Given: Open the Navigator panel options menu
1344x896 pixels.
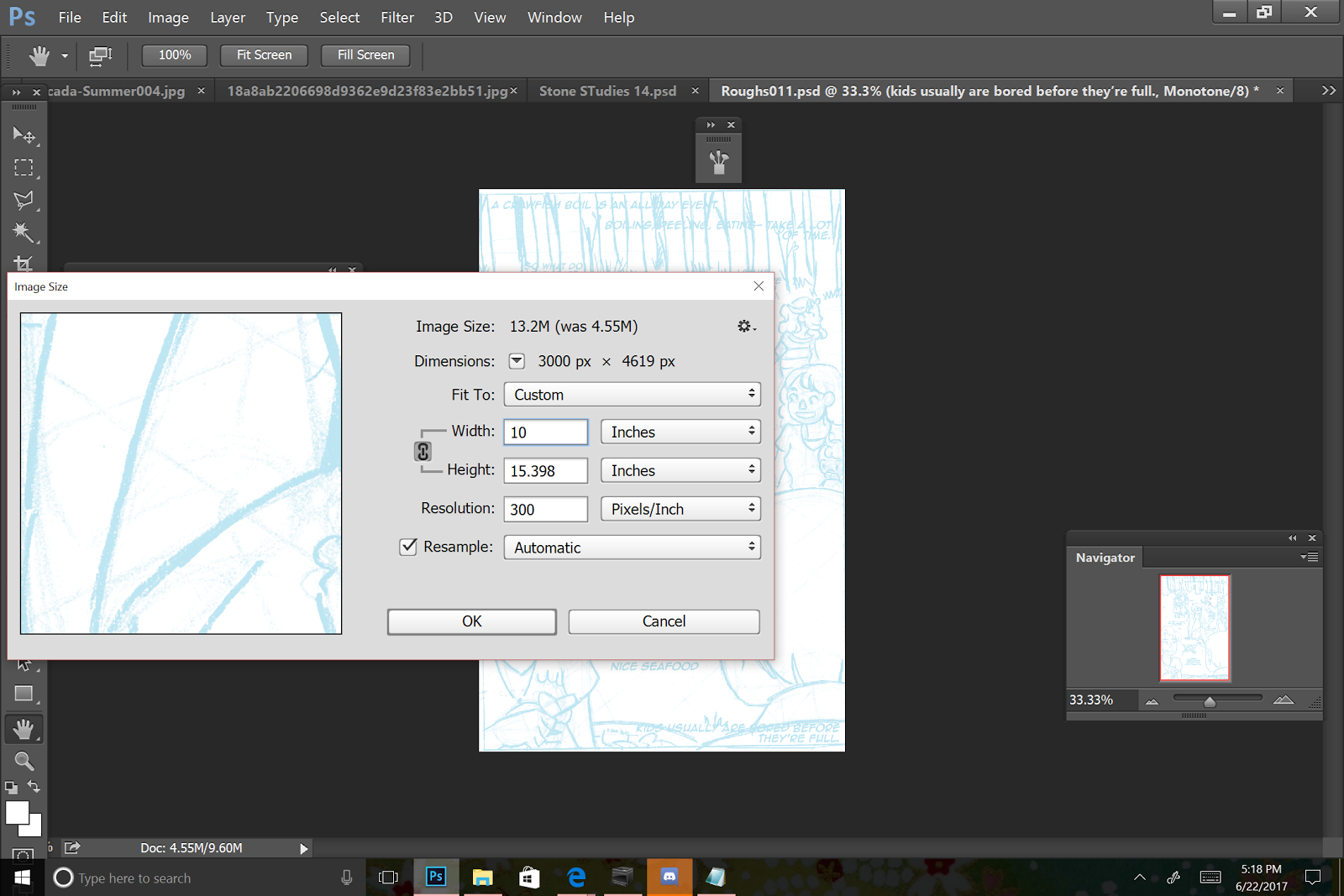Looking at the screenshot, I should [1310, 557].
